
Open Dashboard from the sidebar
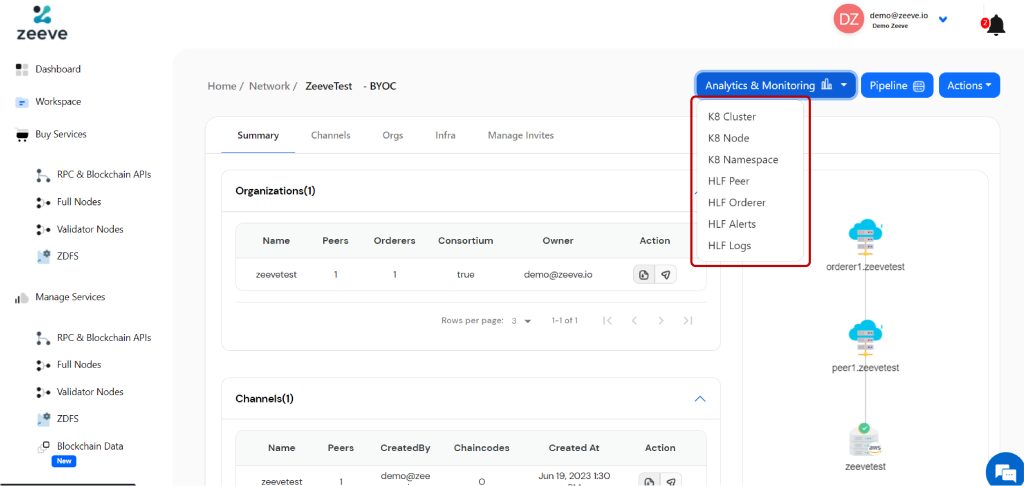coord(58,69)
